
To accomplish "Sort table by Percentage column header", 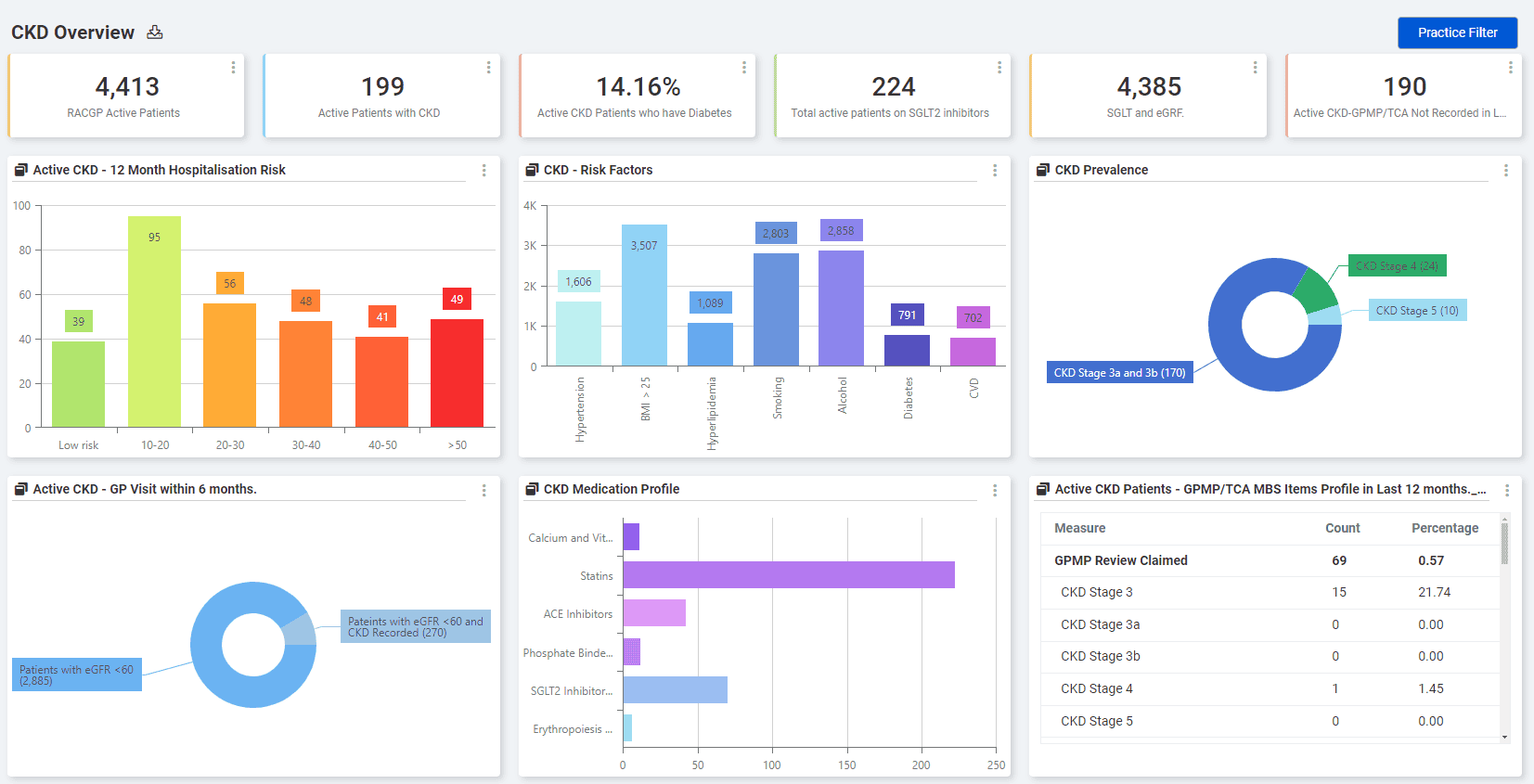I will coord(1444,528).
